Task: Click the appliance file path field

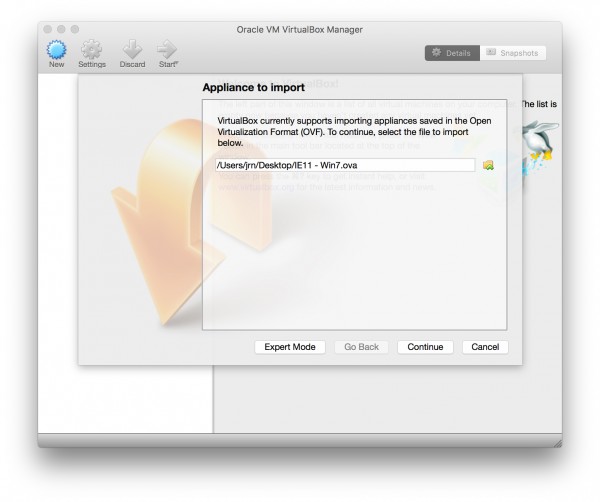Action: click(345, 165)
